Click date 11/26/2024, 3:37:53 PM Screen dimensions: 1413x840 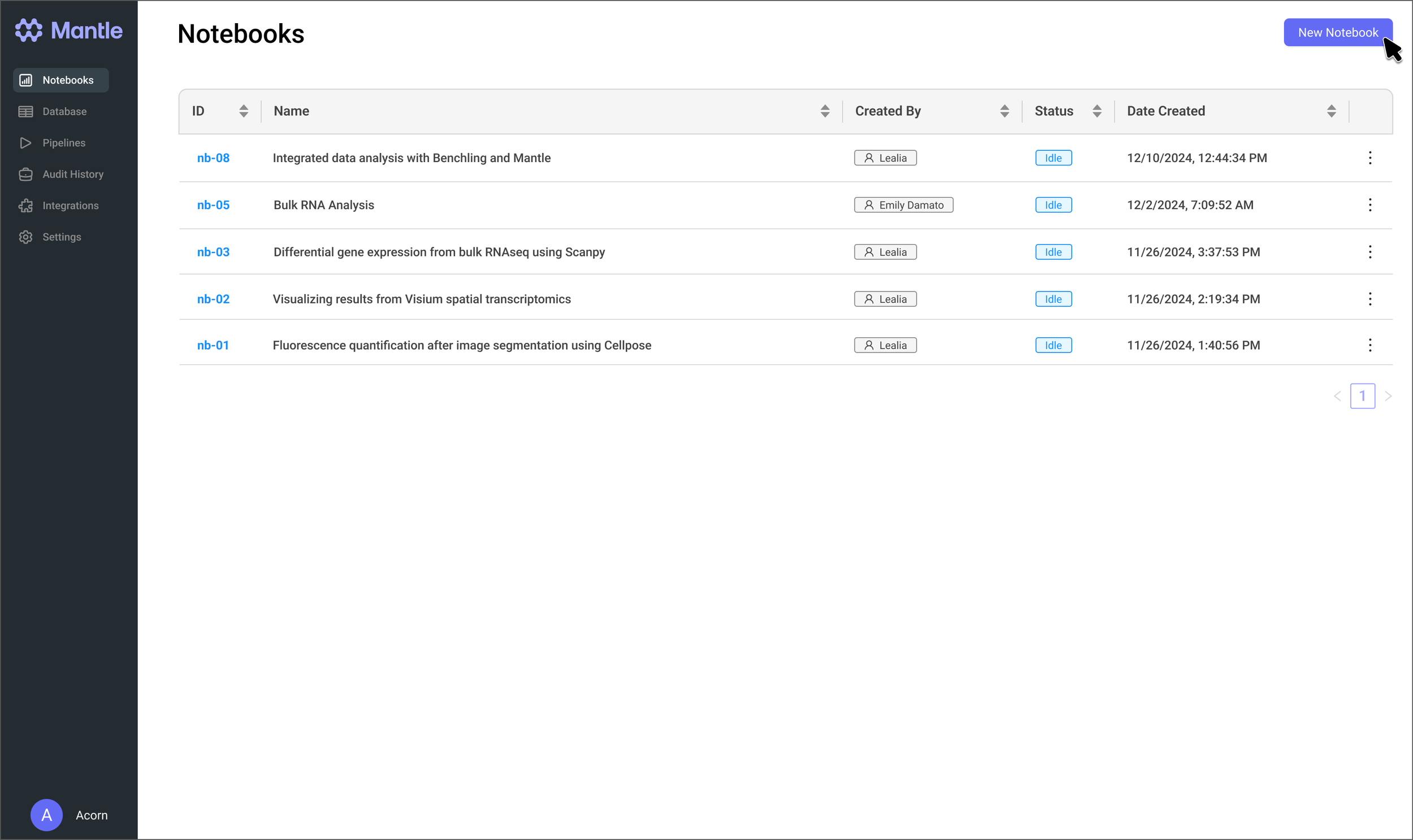point(1193,252)
